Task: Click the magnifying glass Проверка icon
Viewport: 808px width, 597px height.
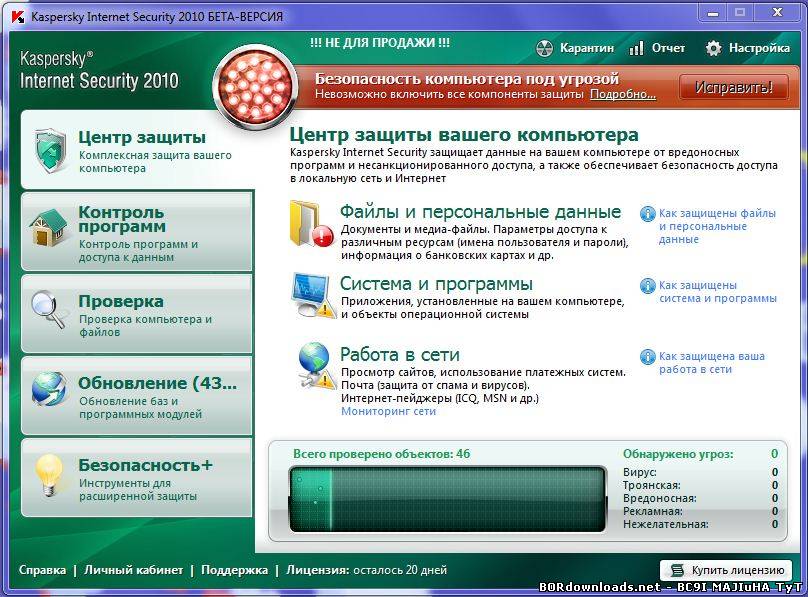Action: [48, 309]
